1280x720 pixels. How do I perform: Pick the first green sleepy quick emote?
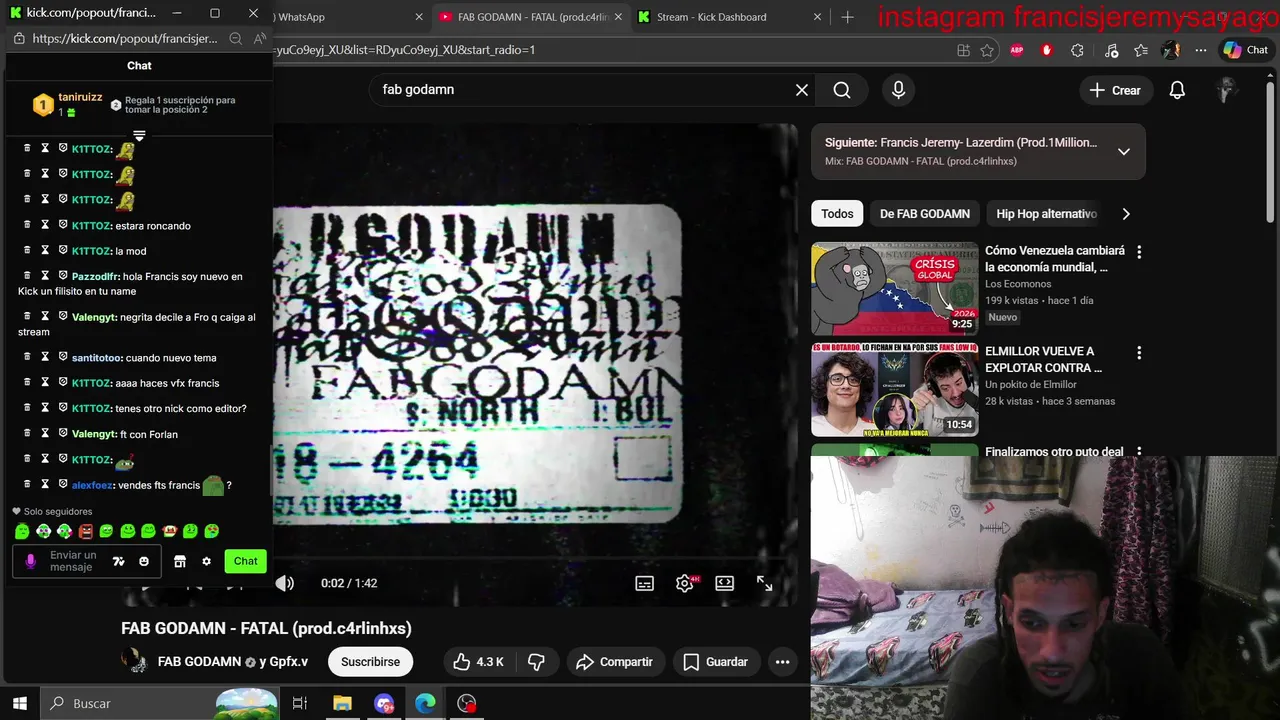[x=22, y=531]
